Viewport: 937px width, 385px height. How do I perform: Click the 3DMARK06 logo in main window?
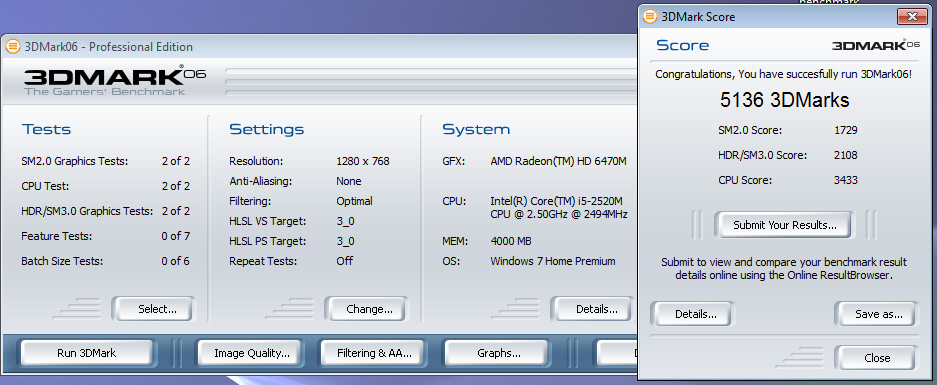pyautogui.click(x=115, y=80)
